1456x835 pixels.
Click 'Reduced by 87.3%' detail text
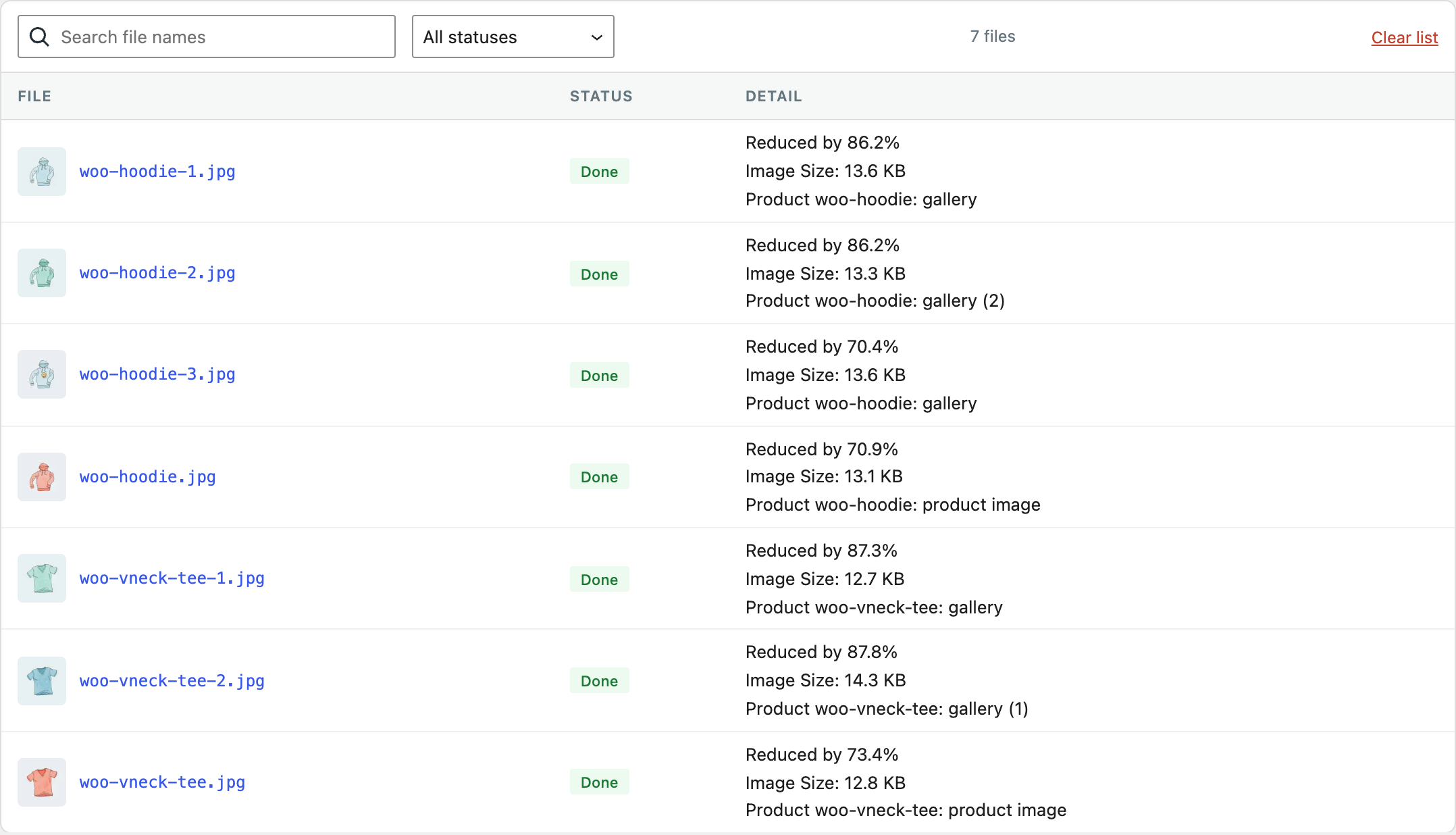point(822,551)
